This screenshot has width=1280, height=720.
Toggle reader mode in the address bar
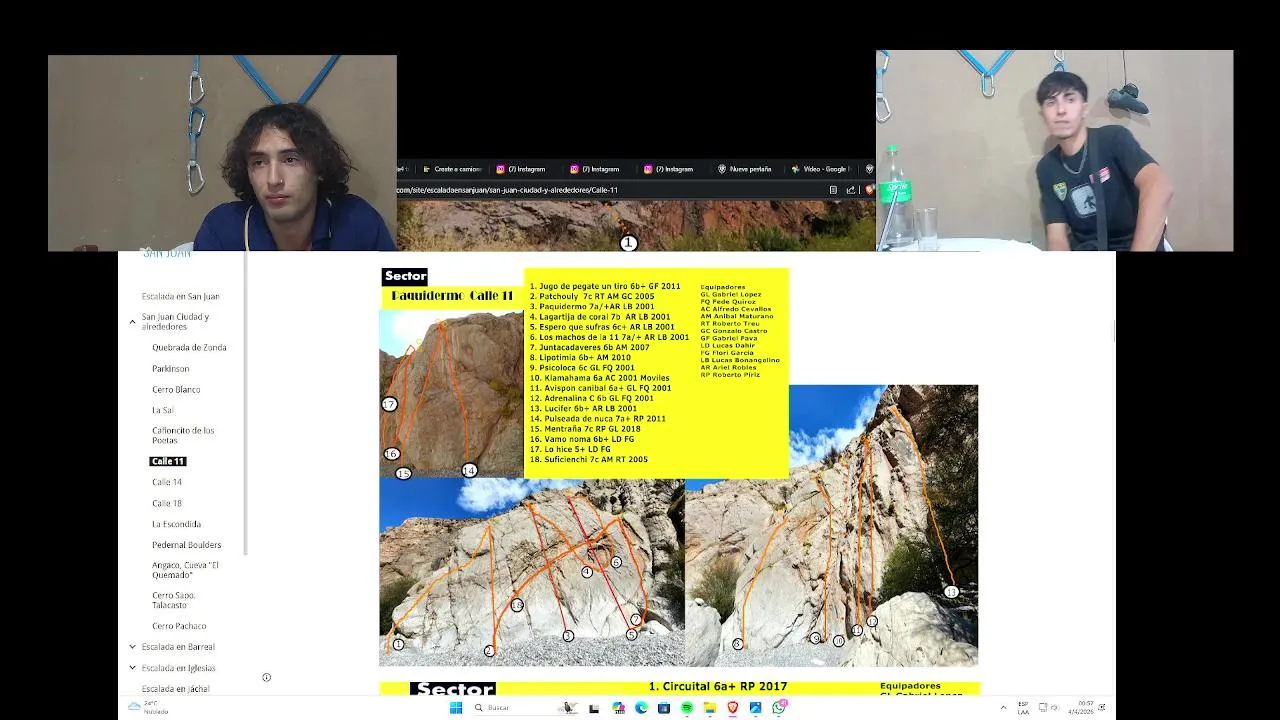833,190
